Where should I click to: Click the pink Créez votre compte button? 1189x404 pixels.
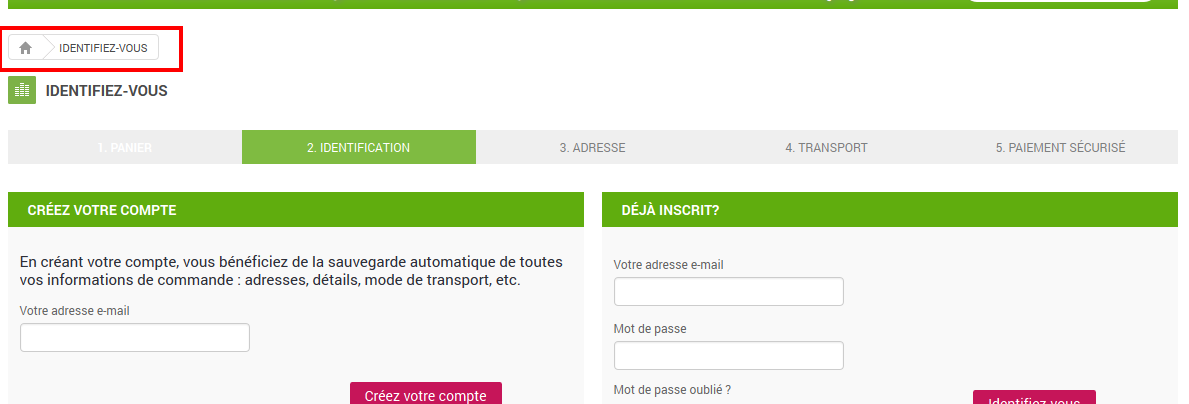coord(425,393)
